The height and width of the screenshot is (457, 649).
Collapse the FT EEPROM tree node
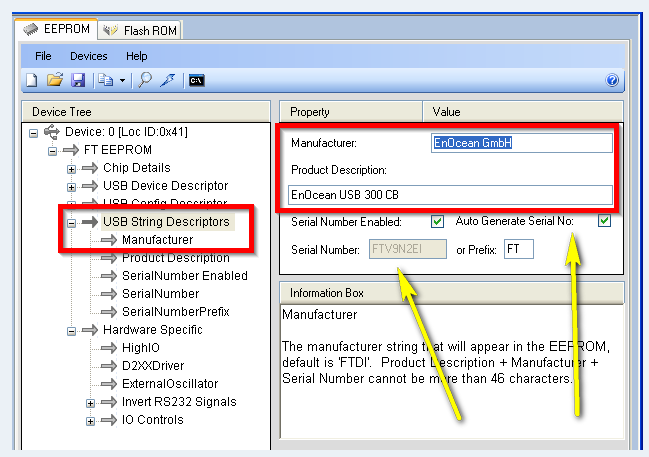(52, 151)
